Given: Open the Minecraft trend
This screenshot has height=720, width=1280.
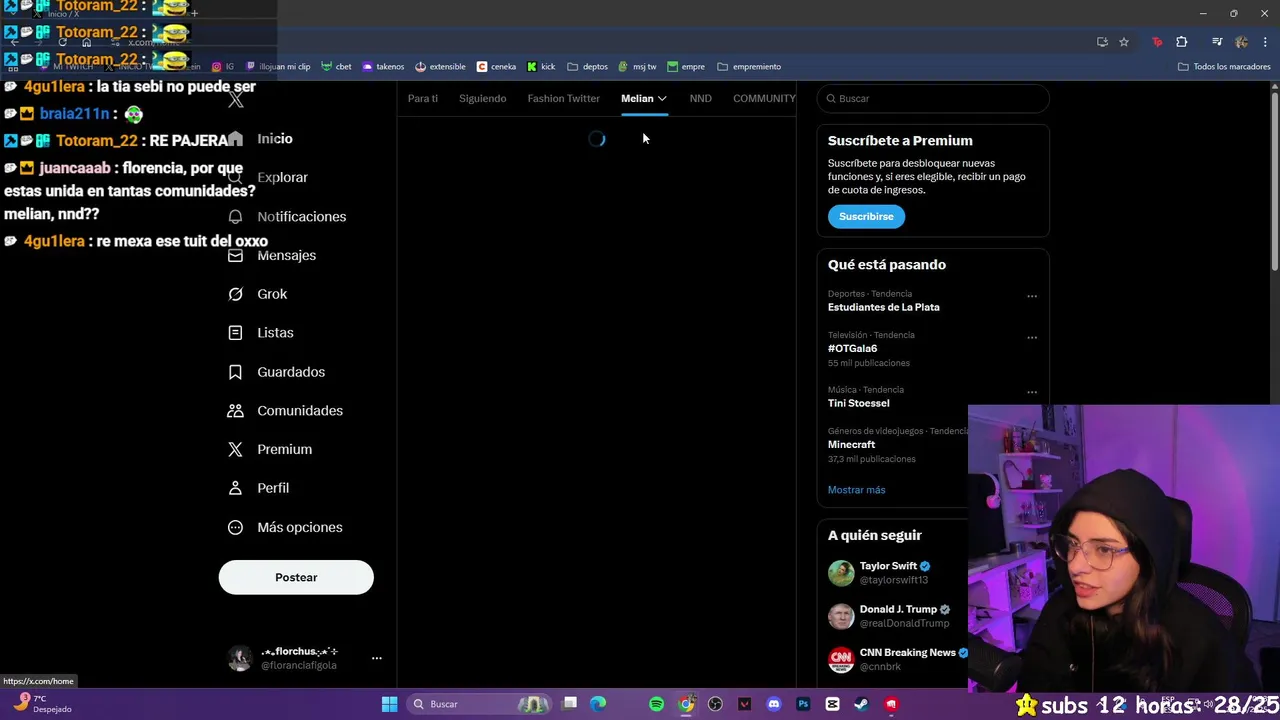Looking at the screenshot, I should coord(851,444).
